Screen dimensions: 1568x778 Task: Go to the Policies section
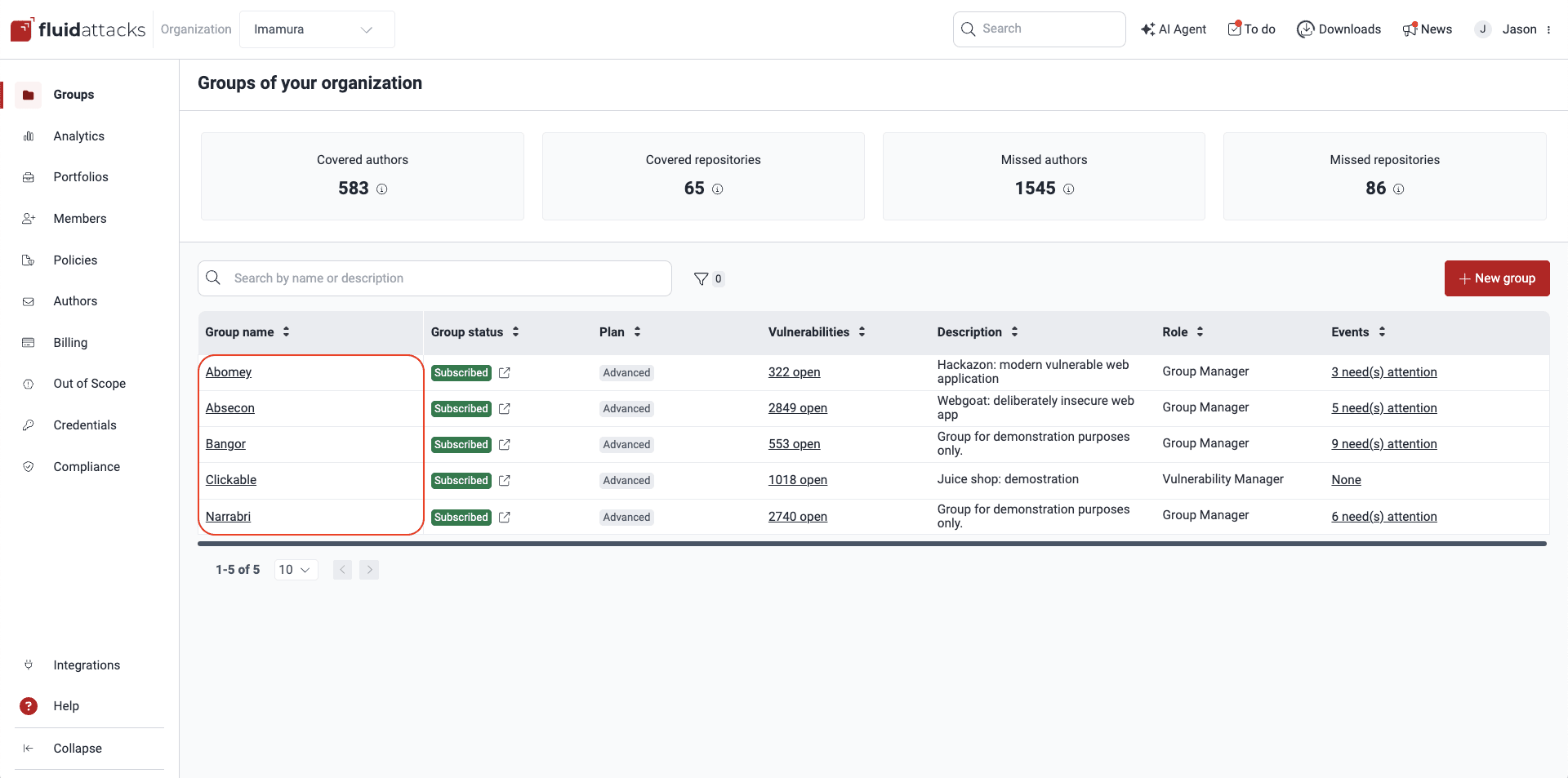pyautogui.click(x=75, y=260)
